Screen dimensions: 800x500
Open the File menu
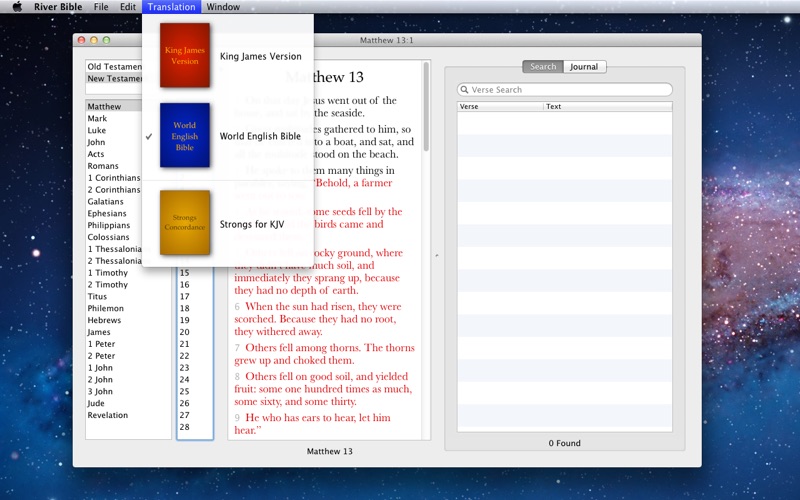(101, 7)
